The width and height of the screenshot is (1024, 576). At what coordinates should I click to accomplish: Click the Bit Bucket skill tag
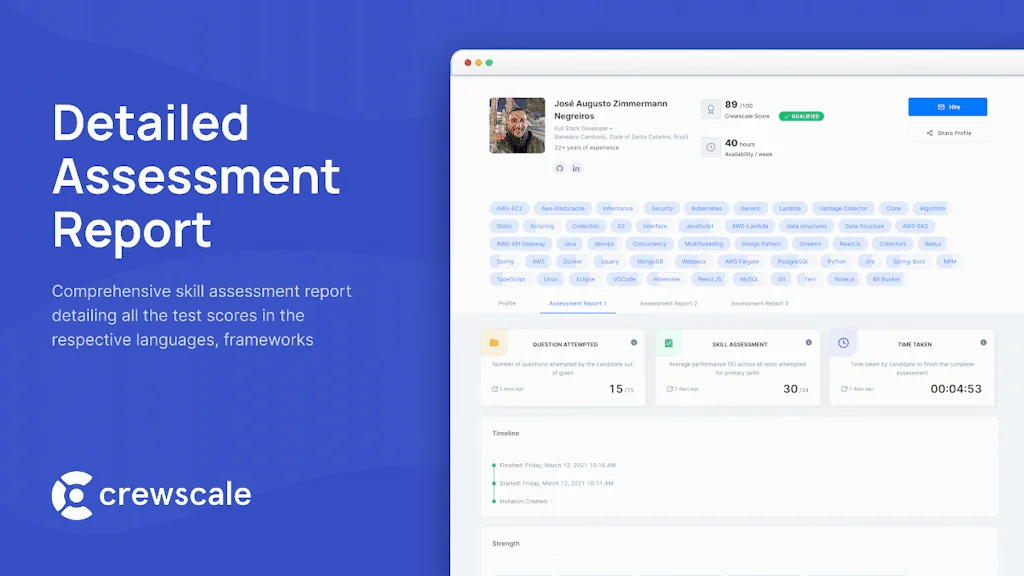click(x=886, y=279)
